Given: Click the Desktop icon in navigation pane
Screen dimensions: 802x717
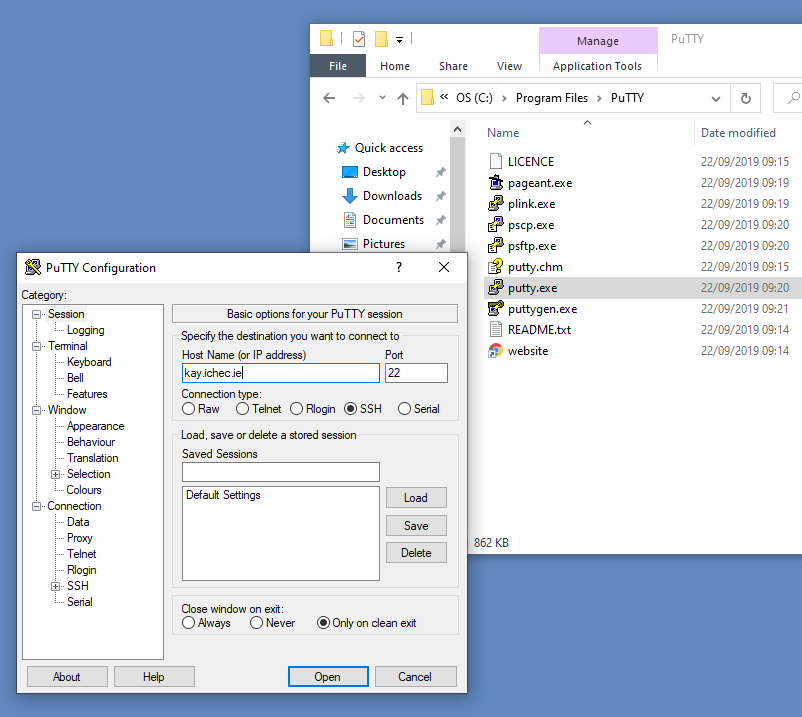Looking at the screenshot, I should (349, 172).
